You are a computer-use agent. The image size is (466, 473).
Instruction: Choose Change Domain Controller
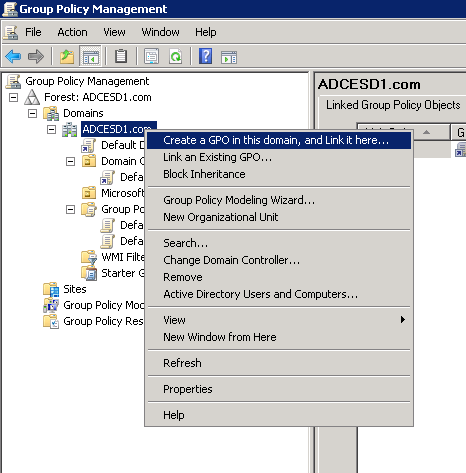pyautogui.click(x=279, y=260)
